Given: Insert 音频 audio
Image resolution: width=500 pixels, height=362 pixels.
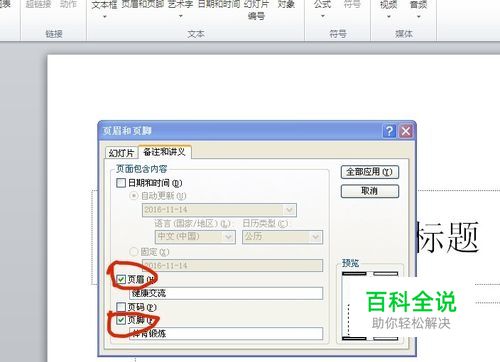Looking at the screenshot, I should click(418, 4).
